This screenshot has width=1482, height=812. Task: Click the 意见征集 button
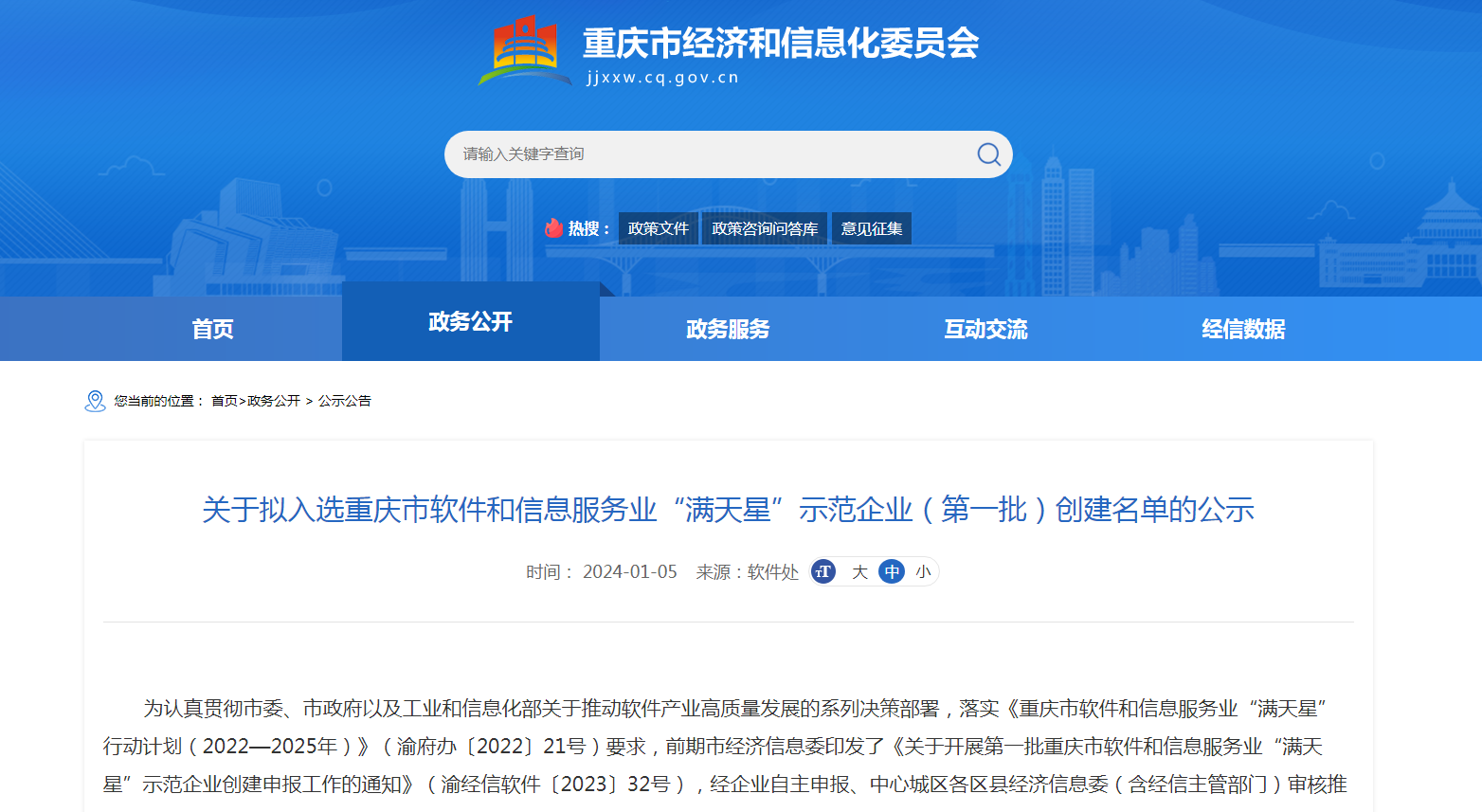[871, 227]
